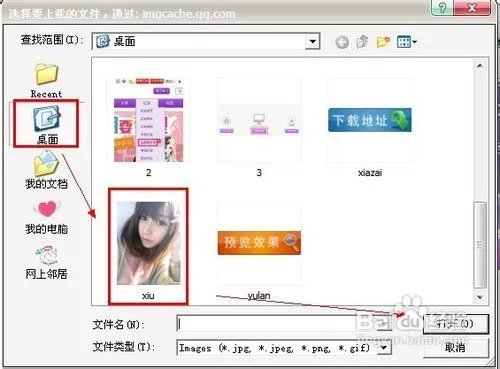This screenshot has width=500, height=369.
Task: Select the xiu photo thumbnail
Action: pyautogui.click(x=149, y=243)
